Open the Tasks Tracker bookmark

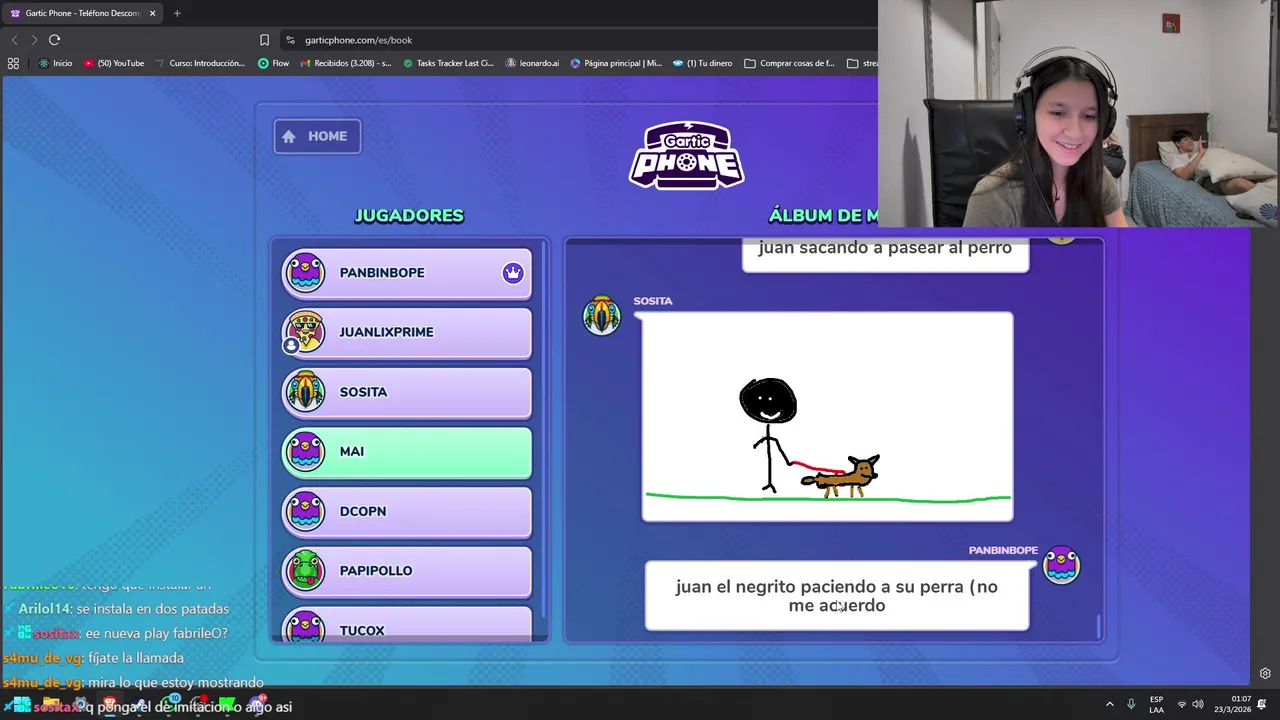pos(448,63)
